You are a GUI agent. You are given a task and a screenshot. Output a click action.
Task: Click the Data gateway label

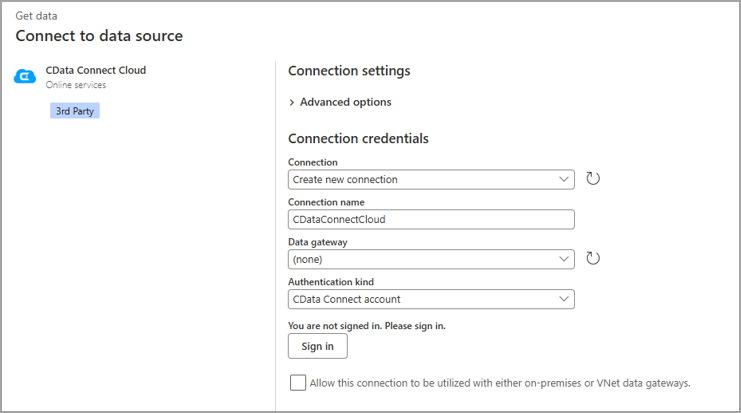pos(318,242)
